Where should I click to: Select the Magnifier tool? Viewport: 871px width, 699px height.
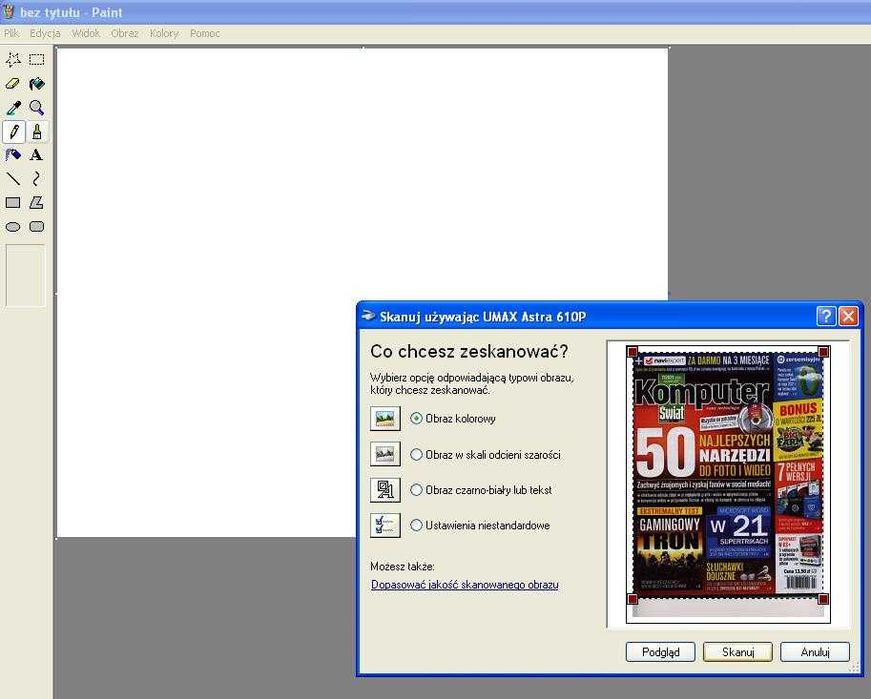tap(37, 108)
